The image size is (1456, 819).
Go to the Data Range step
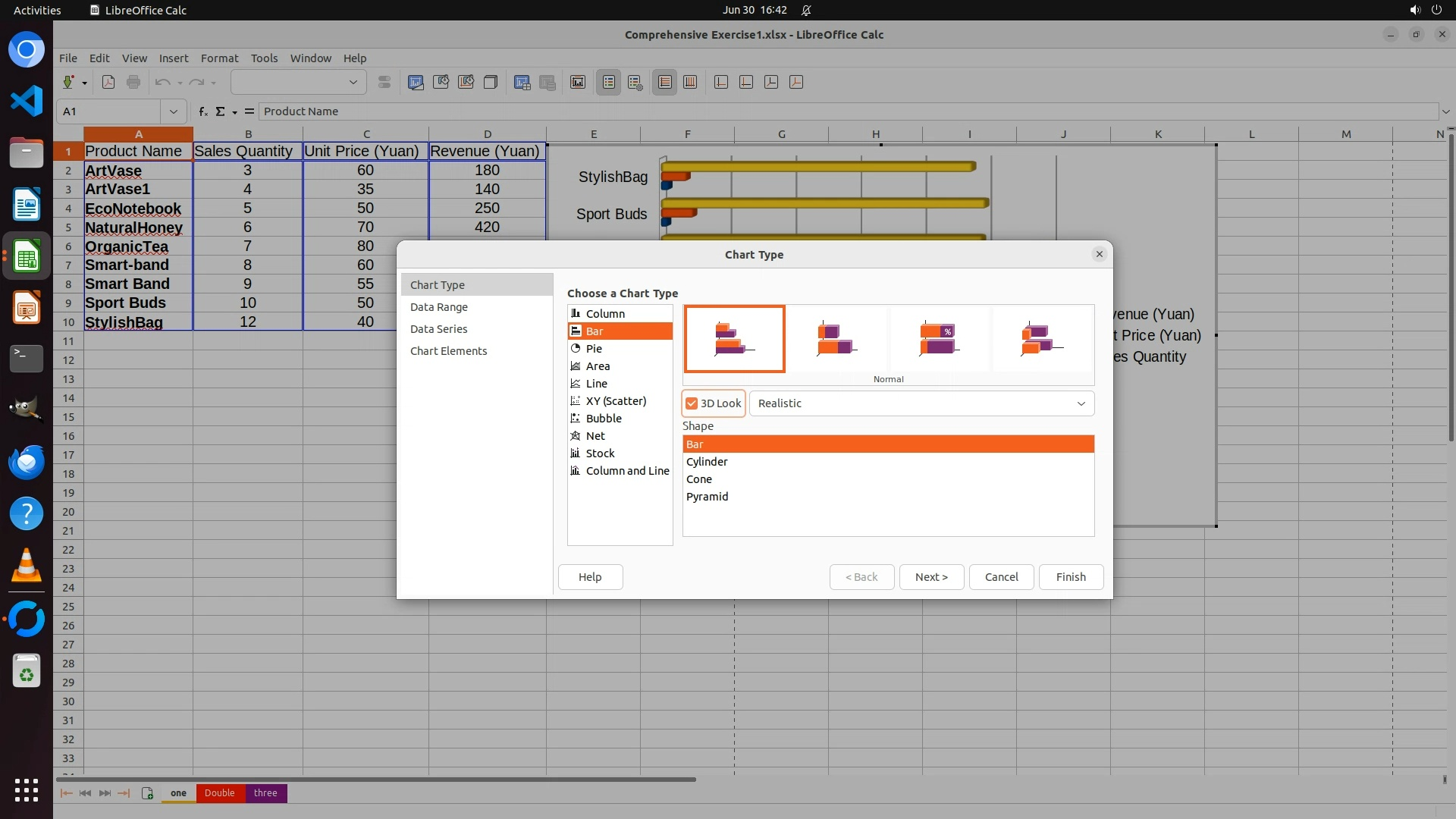(x=438, y=307)
